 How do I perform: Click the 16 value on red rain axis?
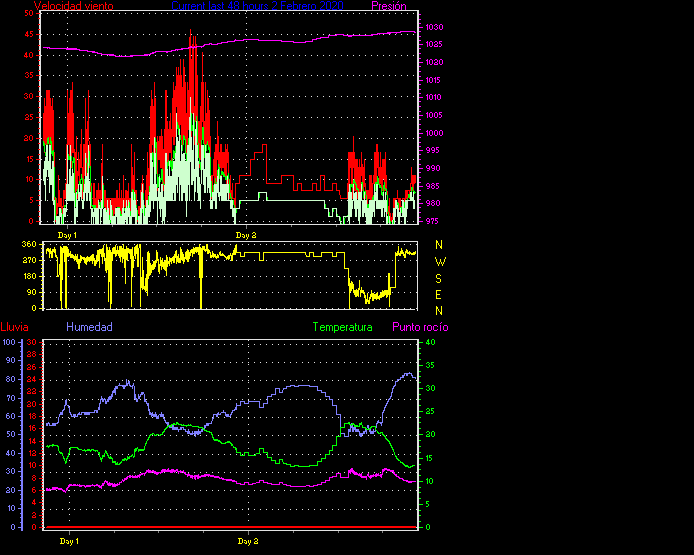(32, 428)
